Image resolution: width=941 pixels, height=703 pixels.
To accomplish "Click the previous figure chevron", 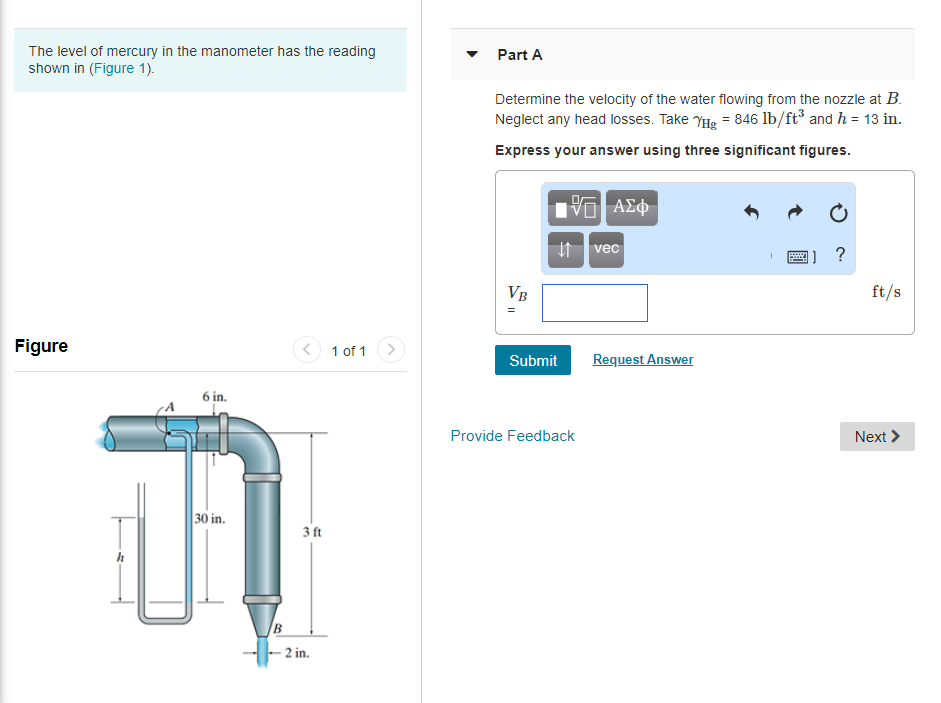I will (307, 350).
